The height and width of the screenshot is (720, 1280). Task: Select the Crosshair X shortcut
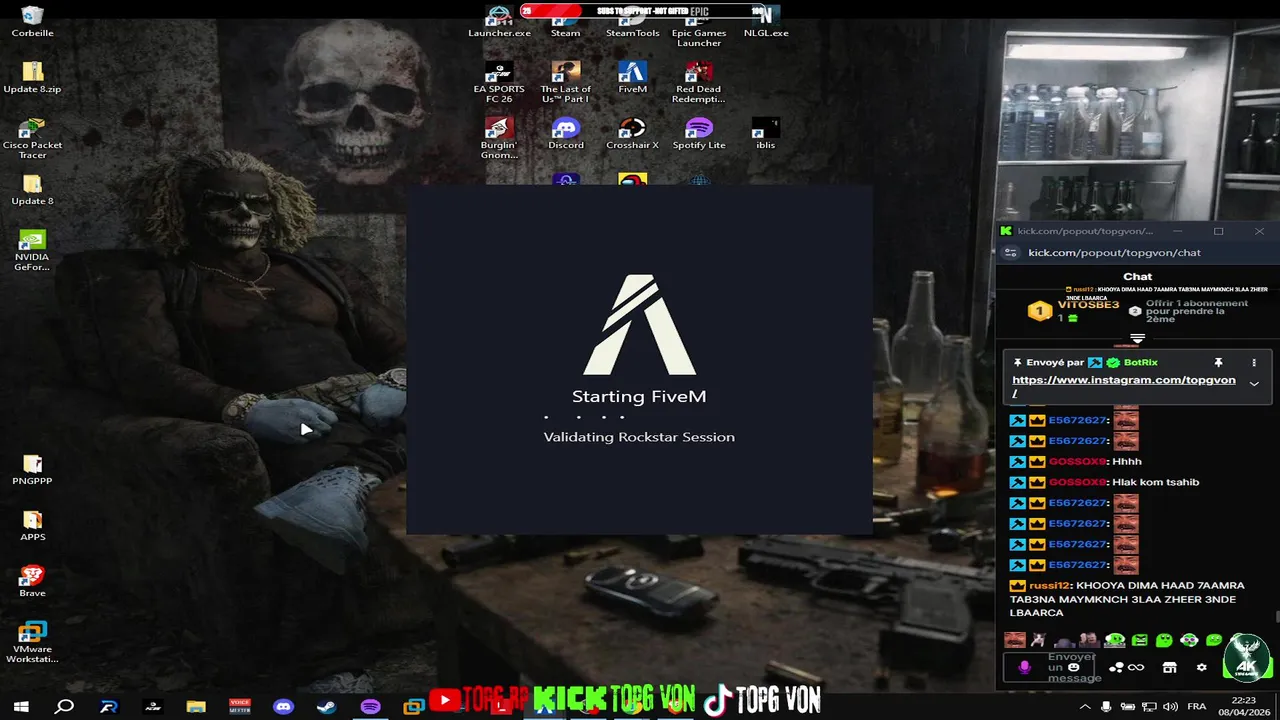(x=632, y=133)
